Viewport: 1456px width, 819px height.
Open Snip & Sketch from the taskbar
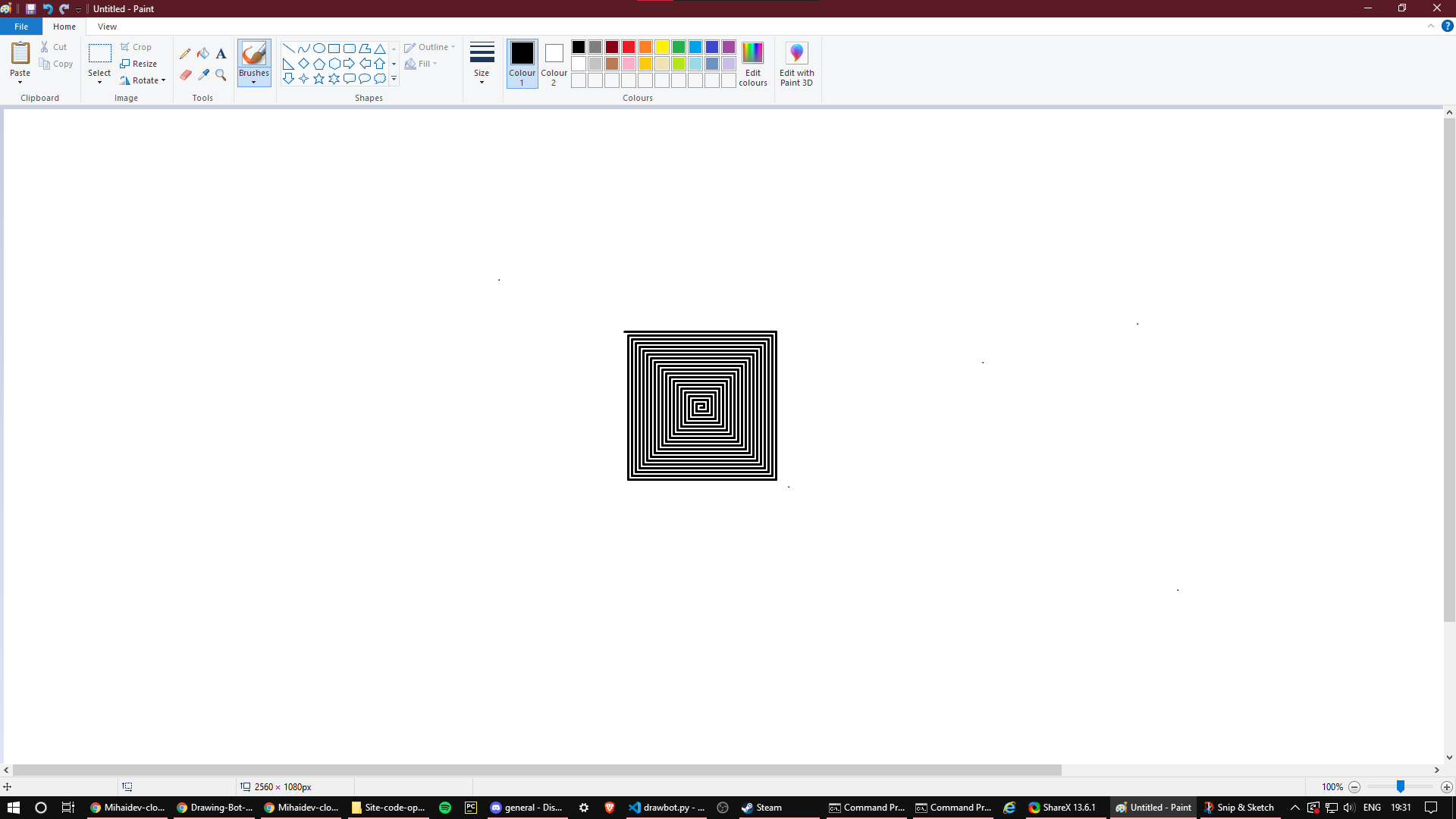[x=1238, y=807]
